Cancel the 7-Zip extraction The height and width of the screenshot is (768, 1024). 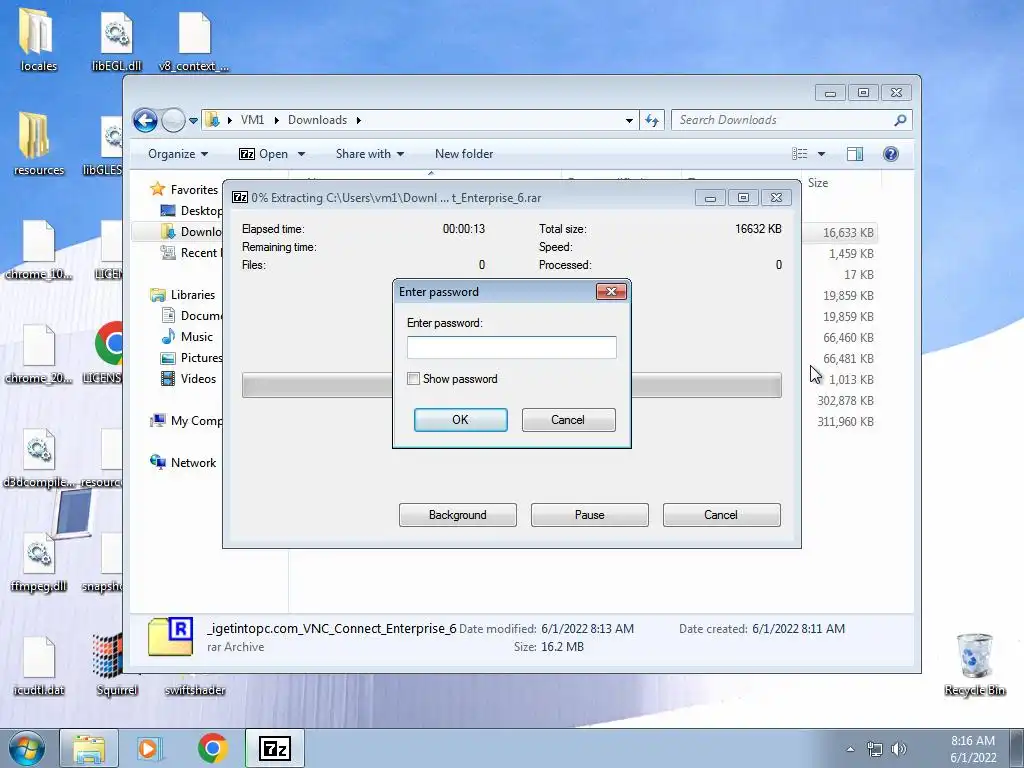click(x=722, y=515)
